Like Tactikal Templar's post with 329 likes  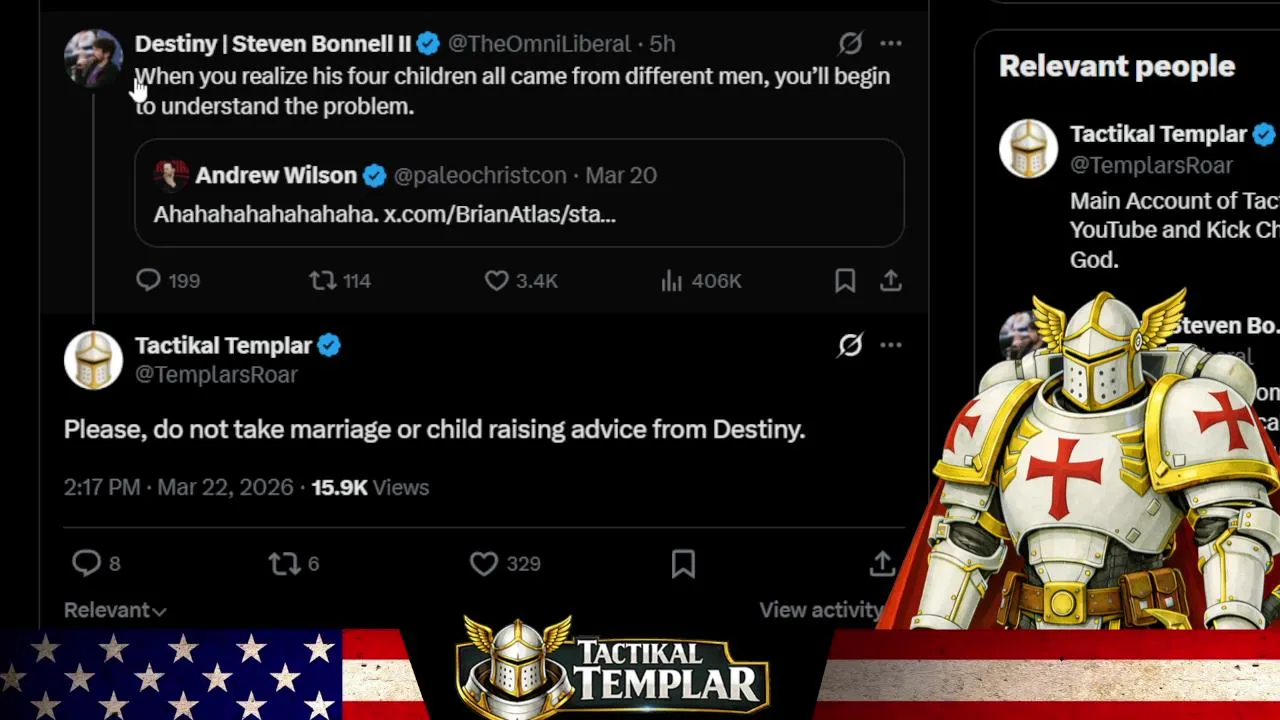pyautogui.click(x=505, y=564)
